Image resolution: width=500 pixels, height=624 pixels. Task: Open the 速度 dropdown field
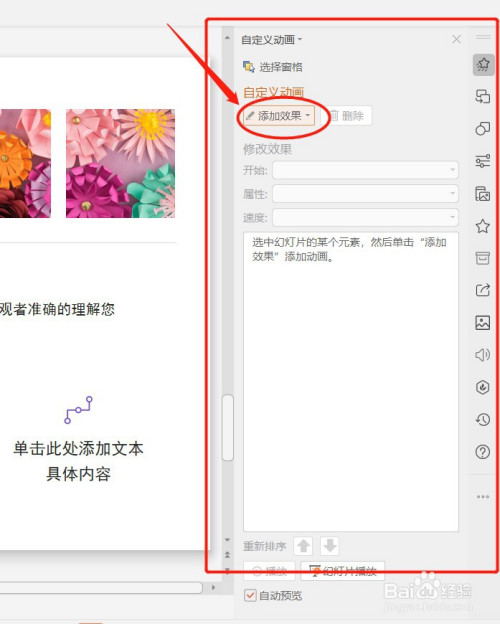tap(365, 218)
